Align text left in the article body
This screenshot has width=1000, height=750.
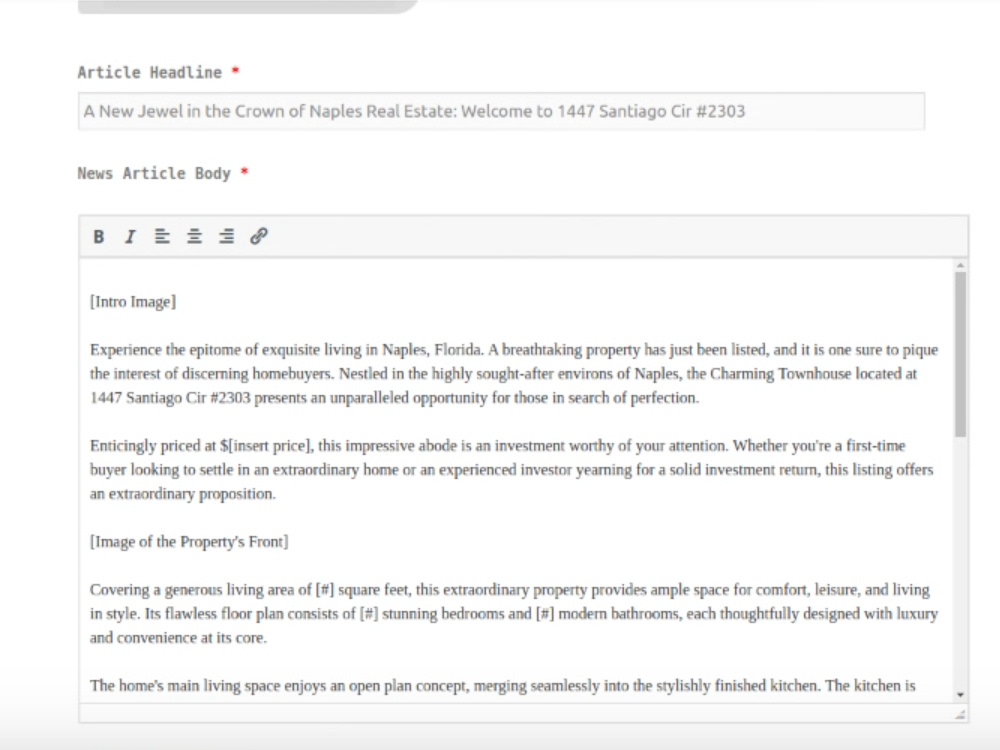point(162,237)
